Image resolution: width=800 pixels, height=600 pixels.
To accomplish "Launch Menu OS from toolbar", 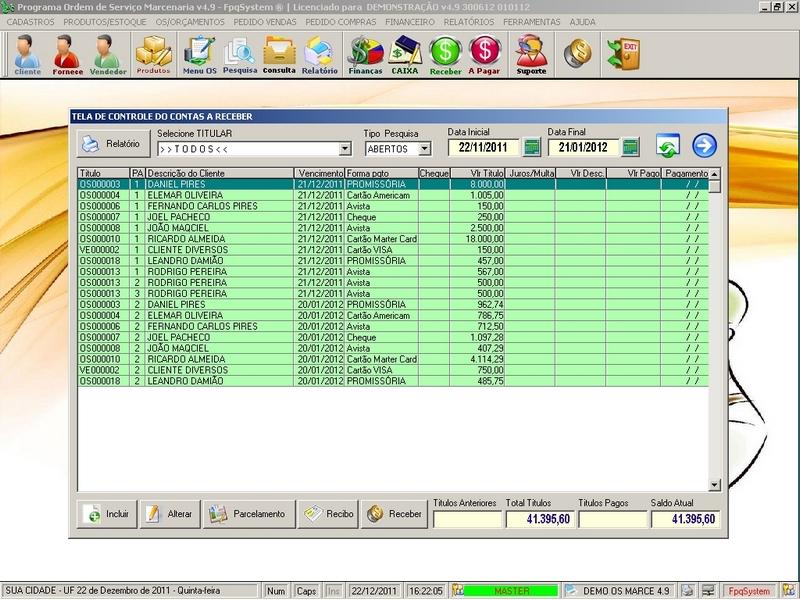I will pos(199,54).
